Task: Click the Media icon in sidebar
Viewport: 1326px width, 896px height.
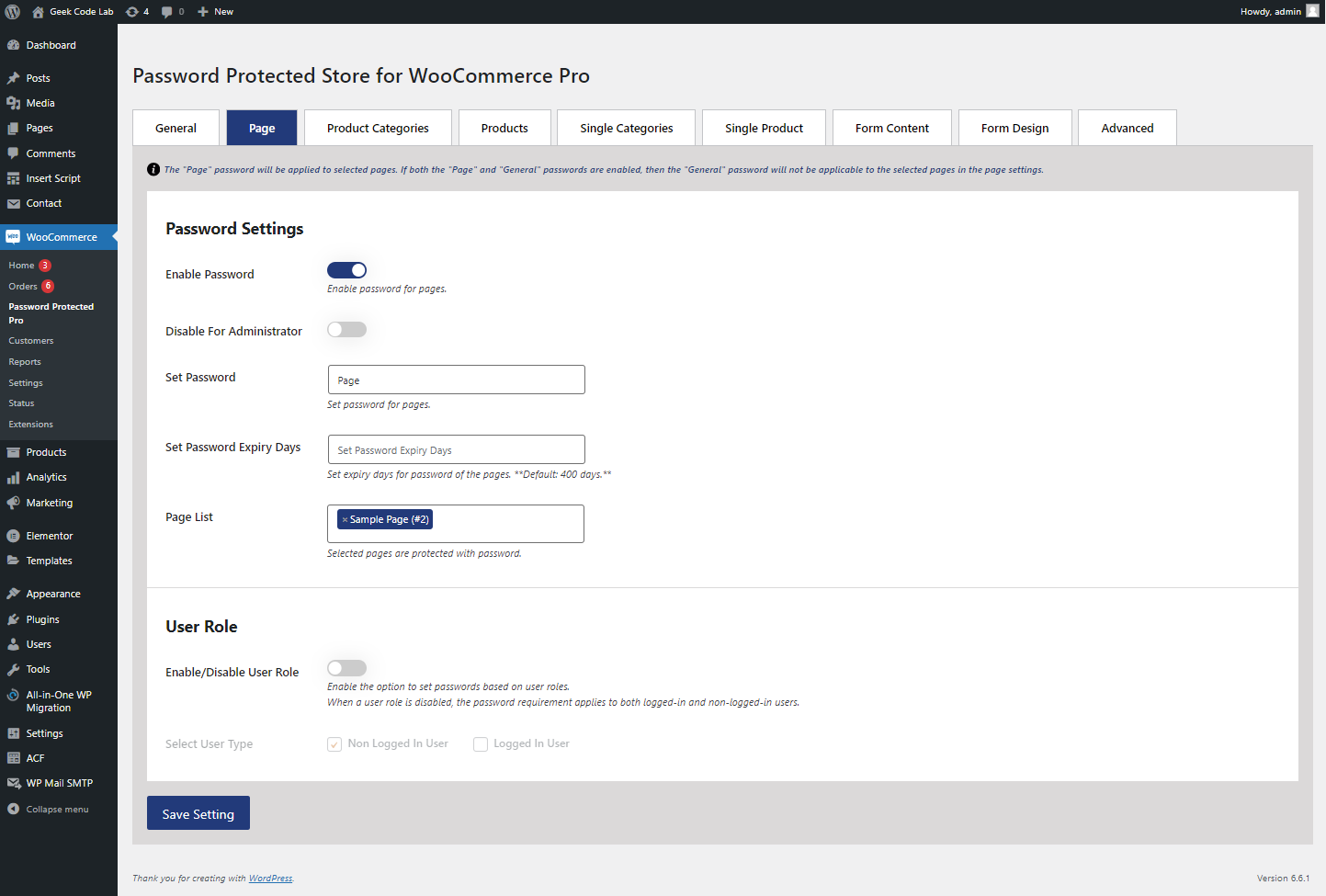Action: pyautogui.click(x=13, y=103)
